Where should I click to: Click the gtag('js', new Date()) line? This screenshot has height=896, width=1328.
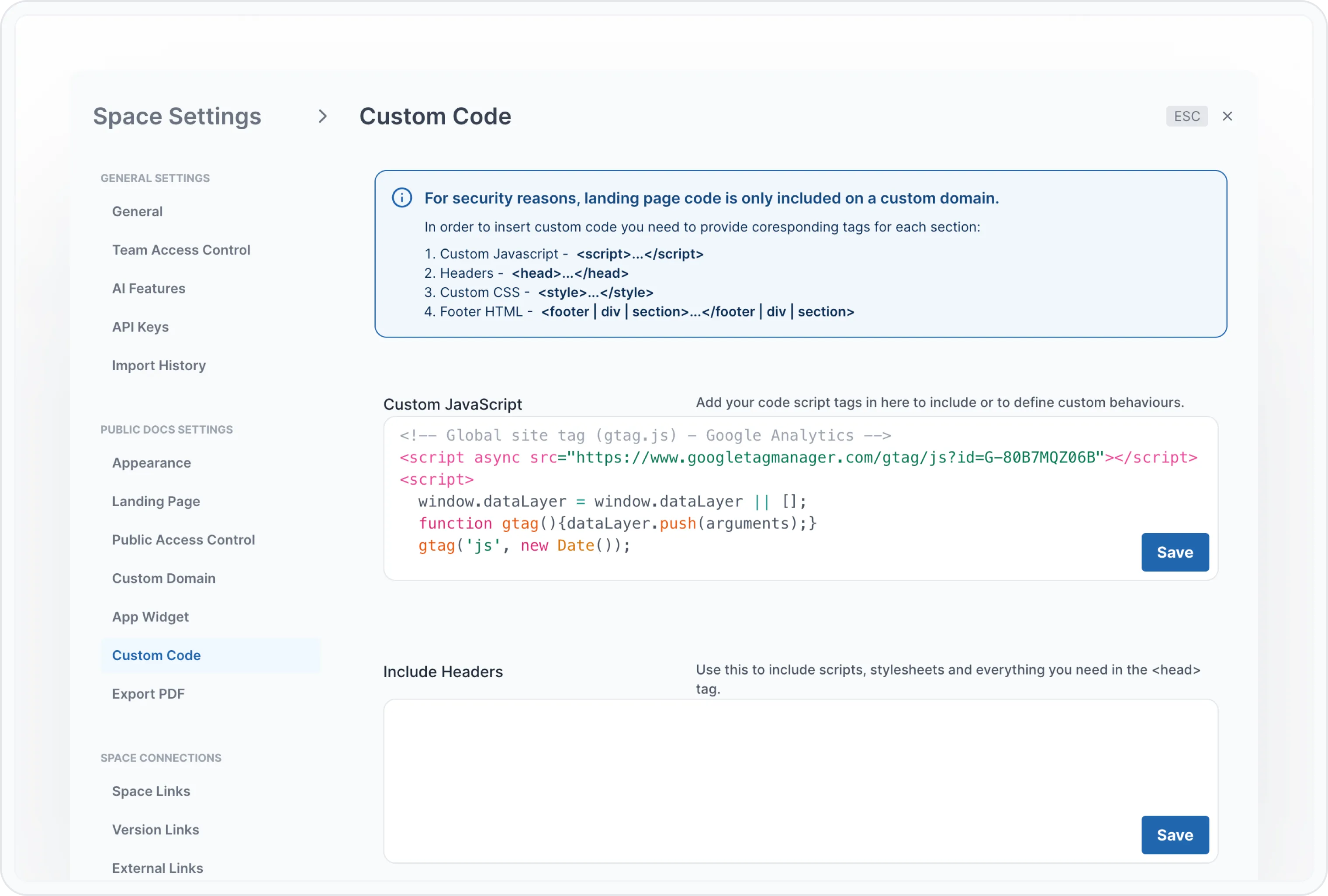point(524,546)
